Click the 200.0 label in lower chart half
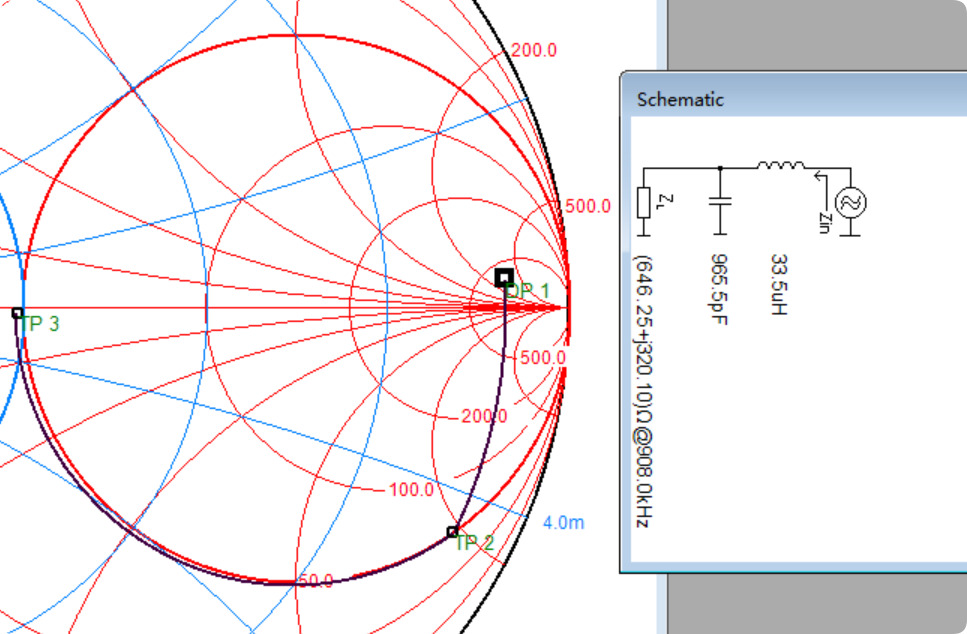 [484, 416]
